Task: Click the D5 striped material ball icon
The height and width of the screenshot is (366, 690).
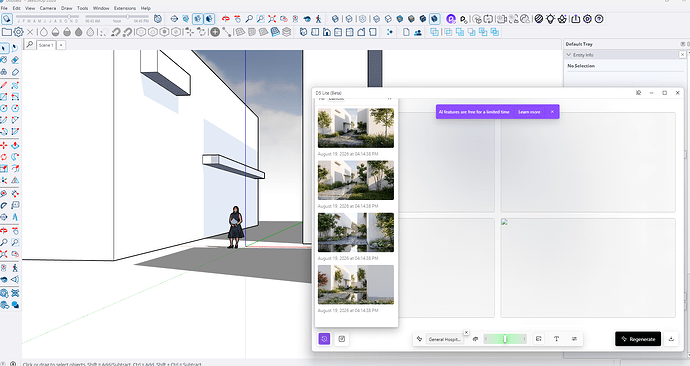Action: [x=539, y=19]
